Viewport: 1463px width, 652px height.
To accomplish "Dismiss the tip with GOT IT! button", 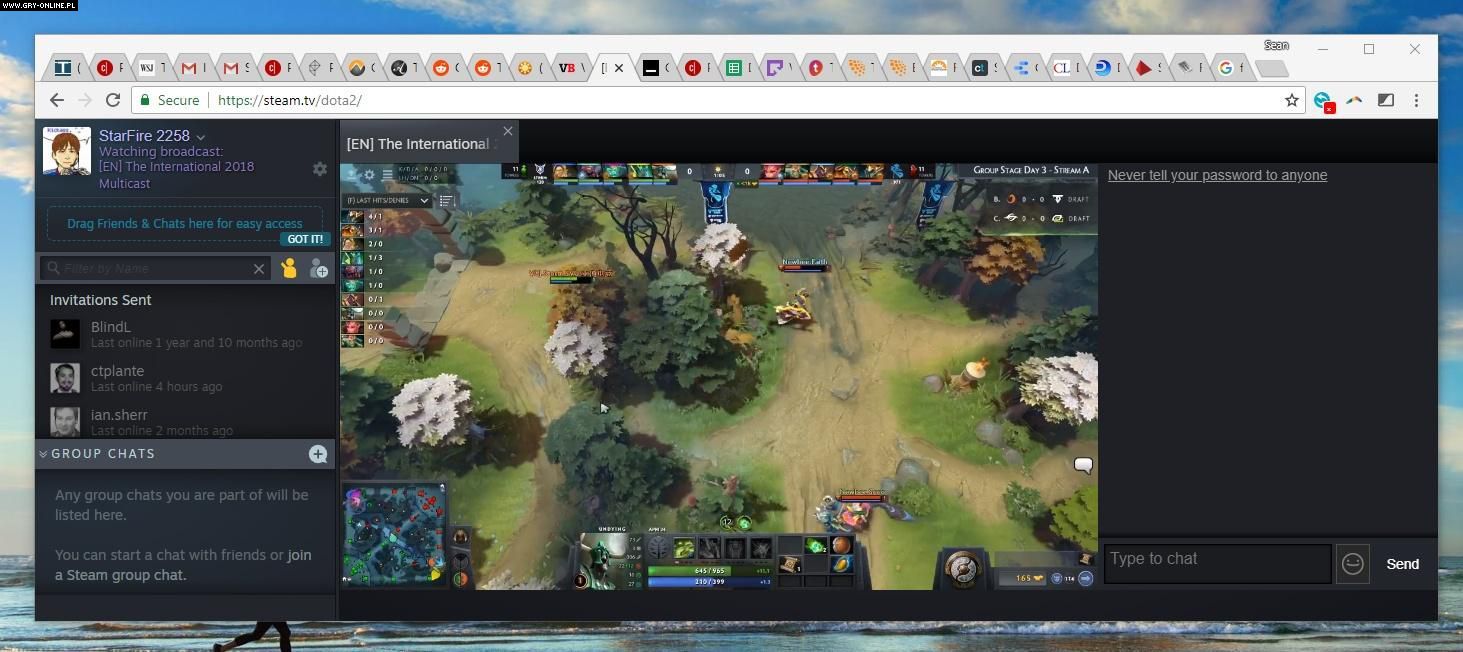I will click(304, 239).
